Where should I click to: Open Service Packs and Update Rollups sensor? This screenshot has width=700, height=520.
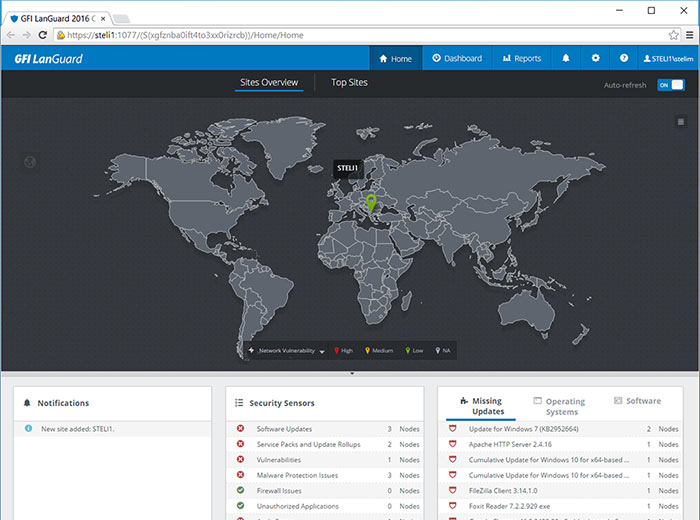point(325,445)
